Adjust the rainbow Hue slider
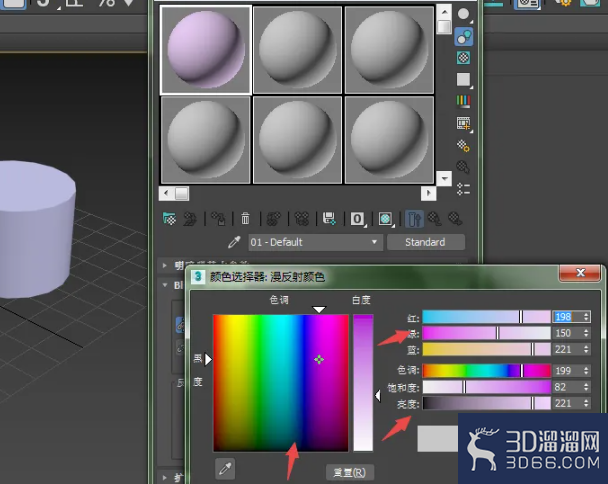 [x=486, y=371]
